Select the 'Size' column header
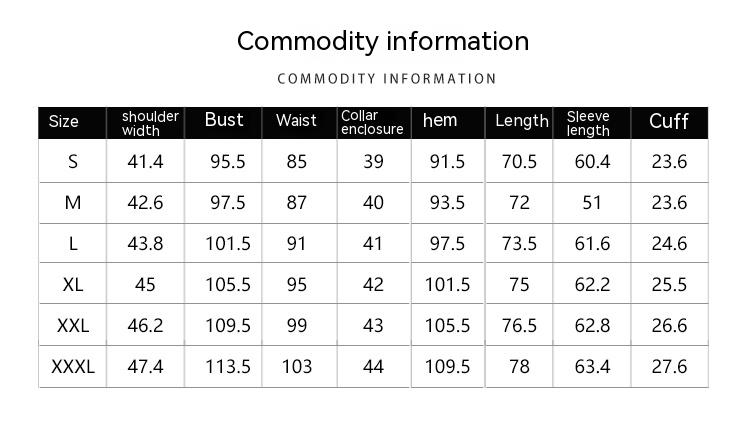 pyautogui.click(x=63, y=122)
